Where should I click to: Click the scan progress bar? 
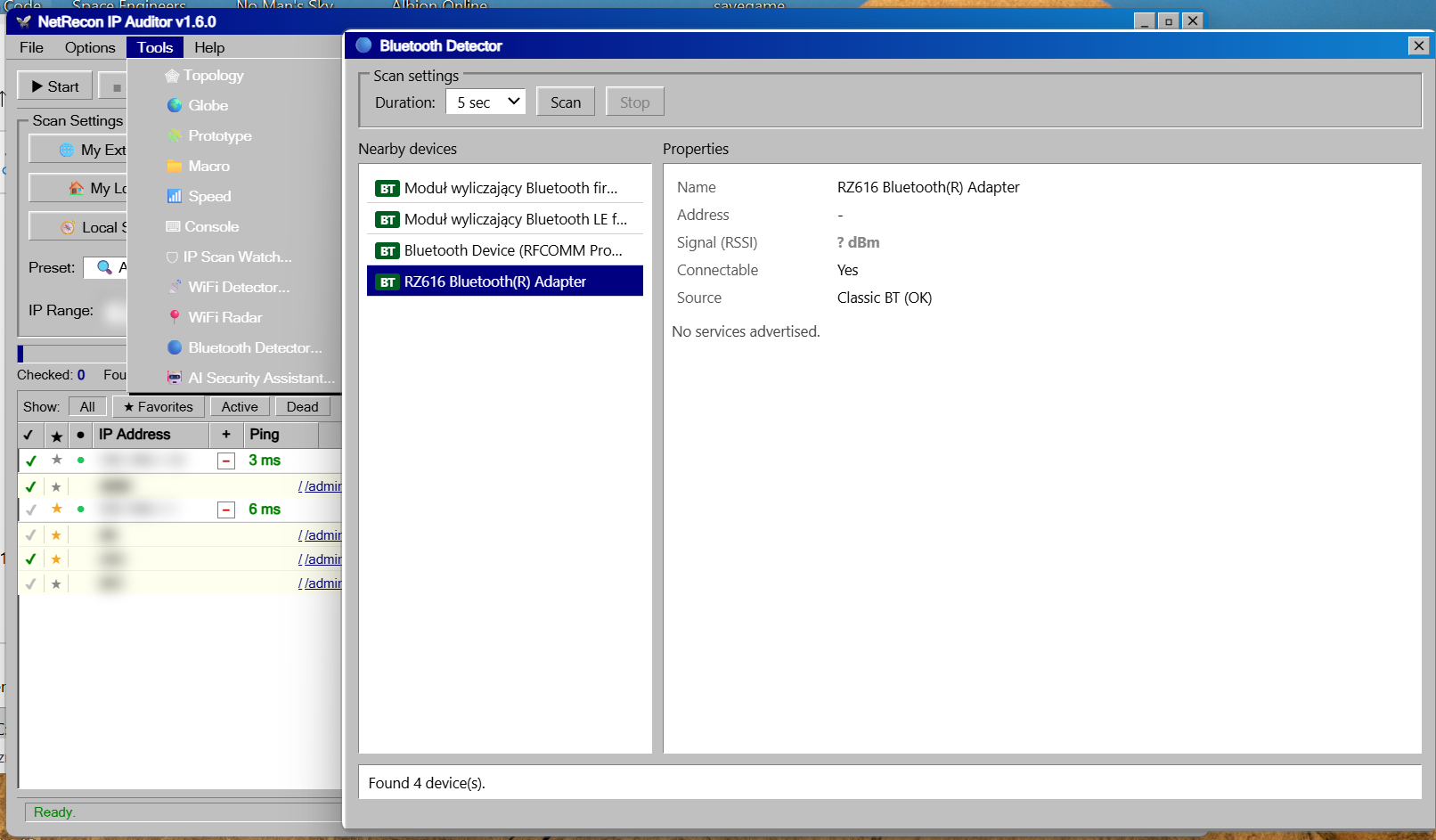72,354
